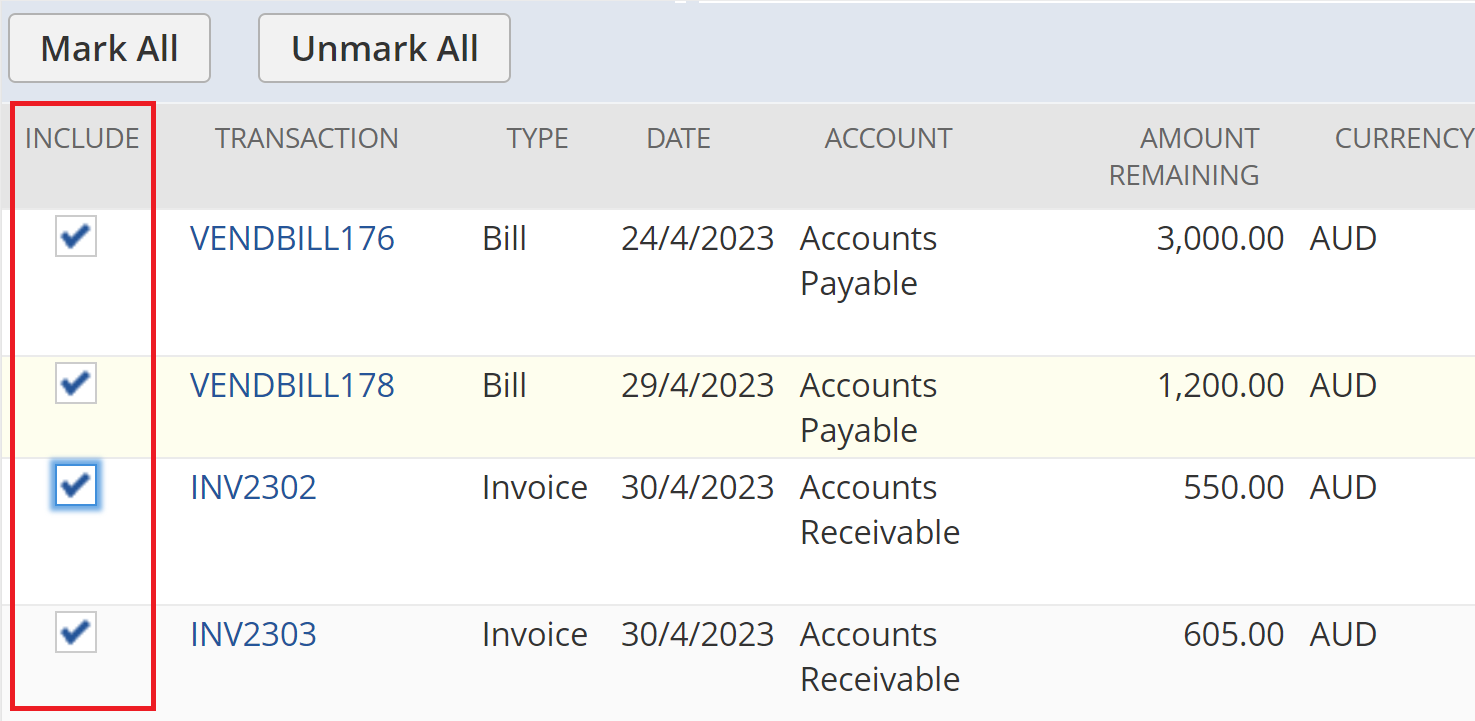This screenshot has width=1475, height=721.
Task: Open the VENDBILL176 transaction link
Action: (x=292, y=239)
